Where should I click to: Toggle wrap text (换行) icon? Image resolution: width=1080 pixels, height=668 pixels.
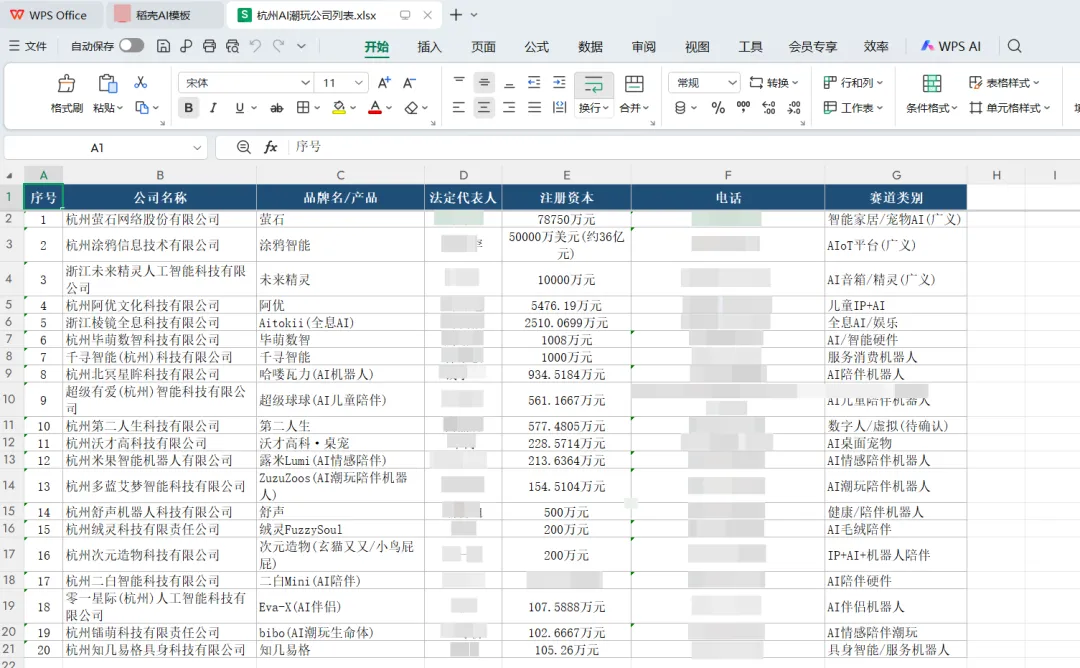593,84
